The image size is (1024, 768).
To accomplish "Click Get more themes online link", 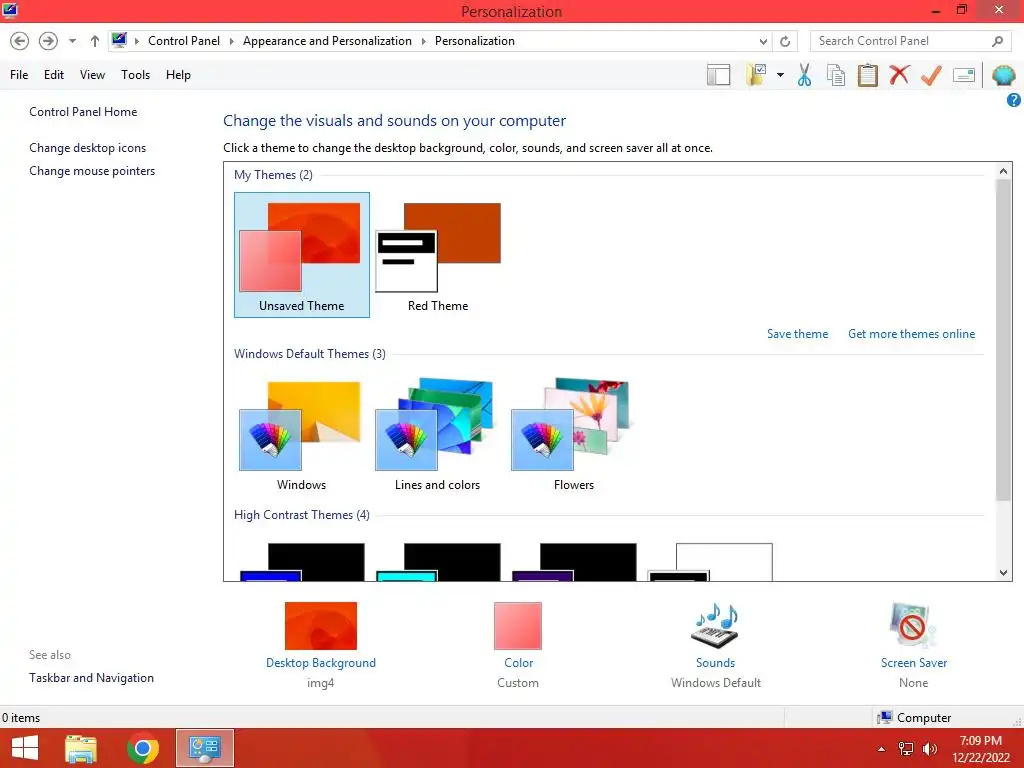I will (x=911, y=334).
